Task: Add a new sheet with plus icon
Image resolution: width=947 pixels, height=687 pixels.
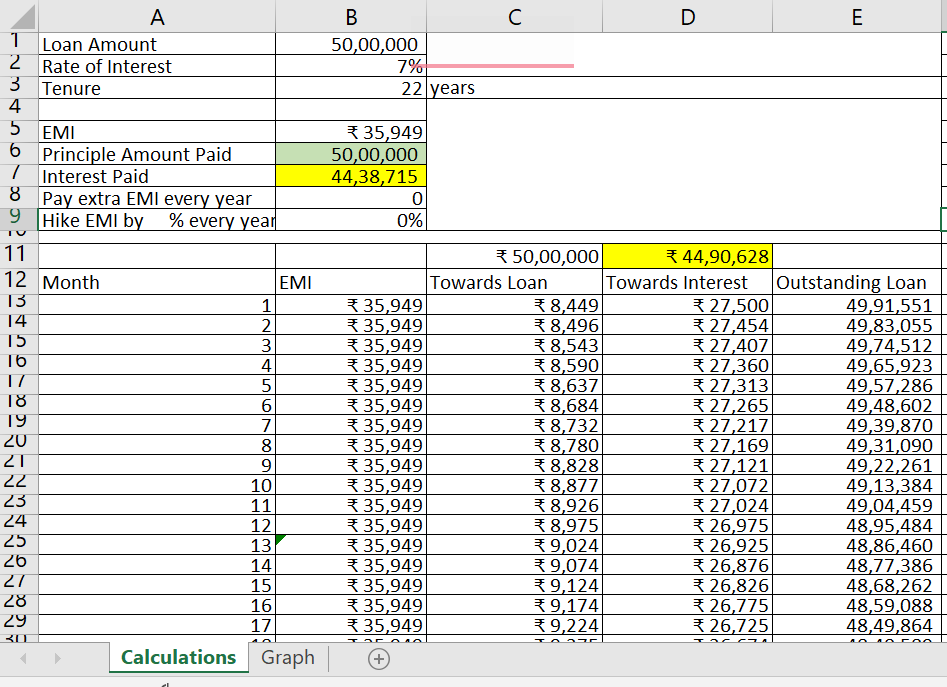Action: click(x=379, y=659)
